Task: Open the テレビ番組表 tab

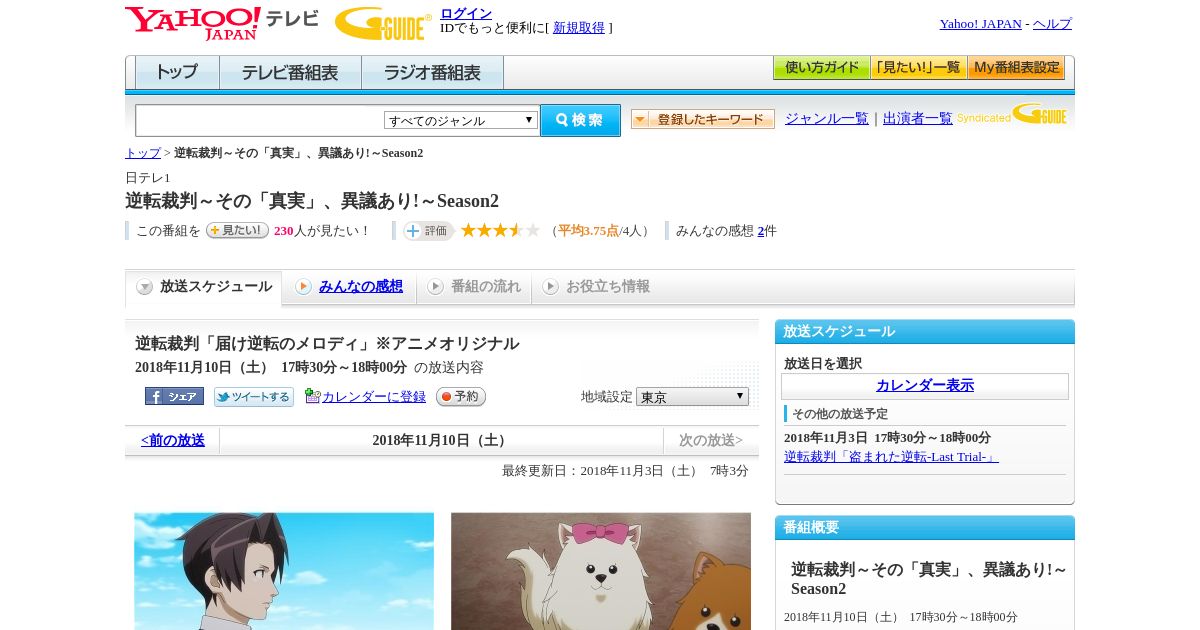Action: tap(290, 72)
